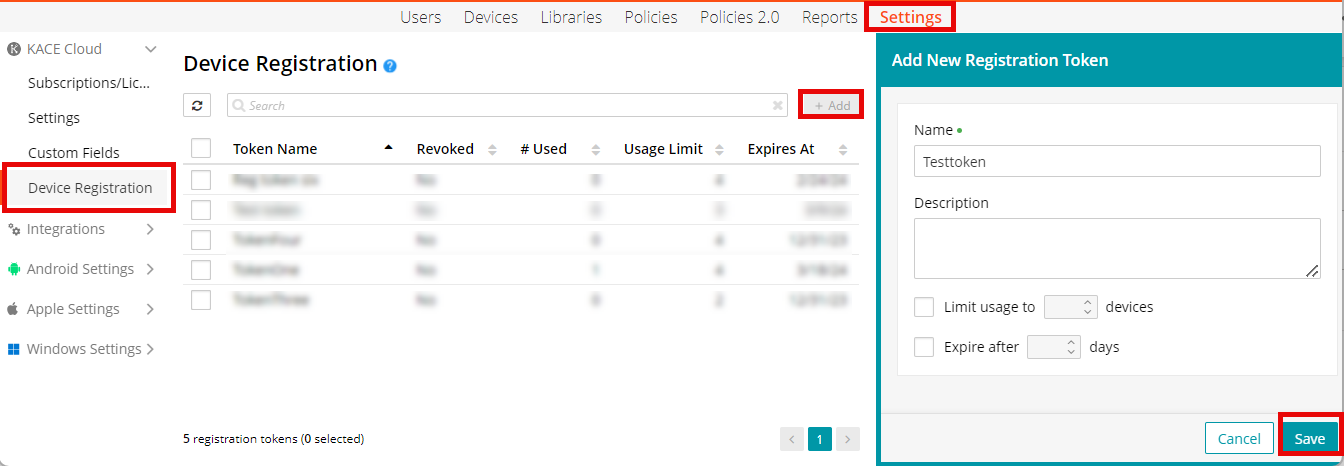The image size is (1344, 466).
Task: Click into the Description text area
Action: click(x=1116, y=248)
